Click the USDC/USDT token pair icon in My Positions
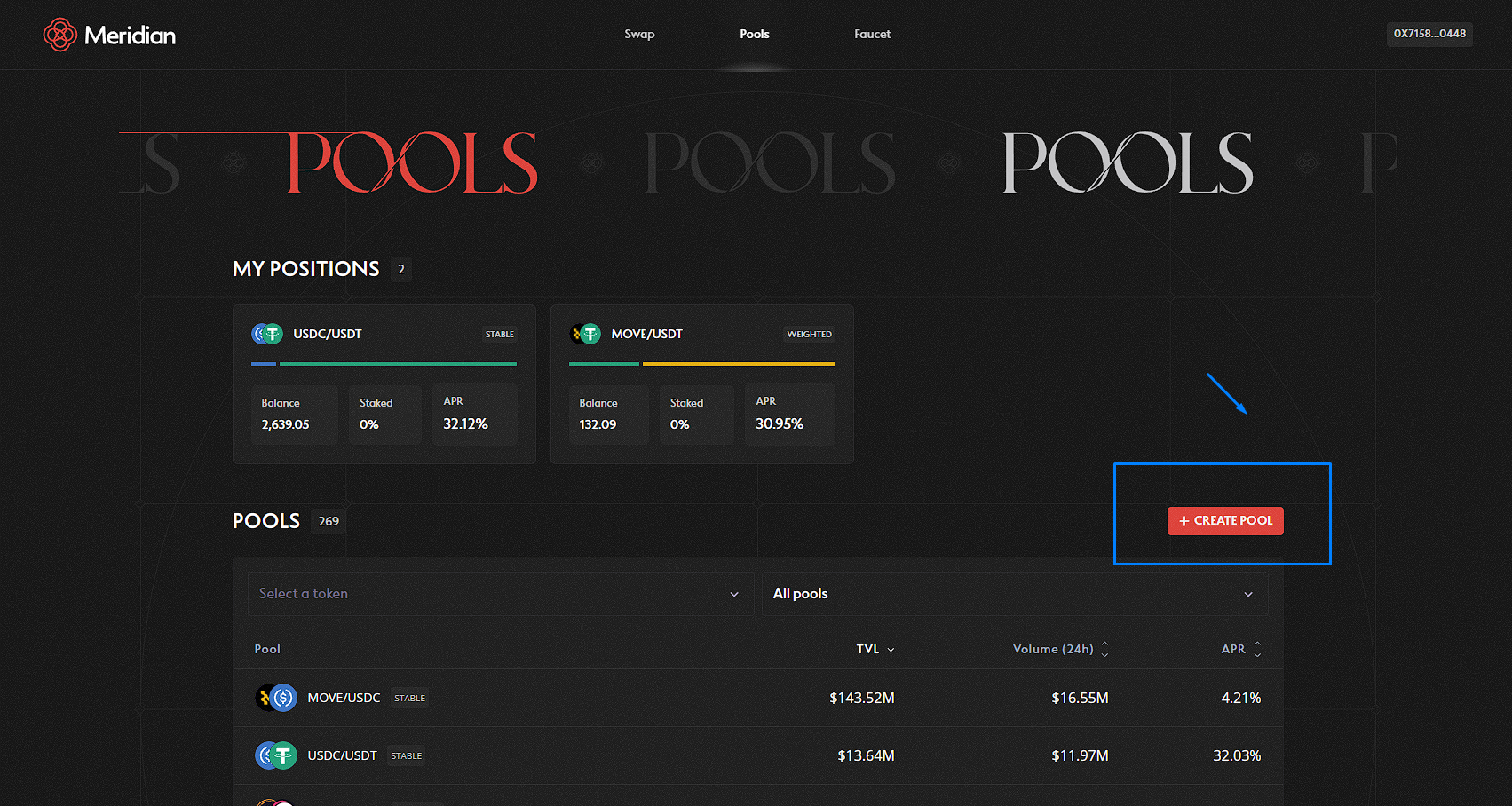This screenshot has height=806, width=1512. (x=267, y=334)
